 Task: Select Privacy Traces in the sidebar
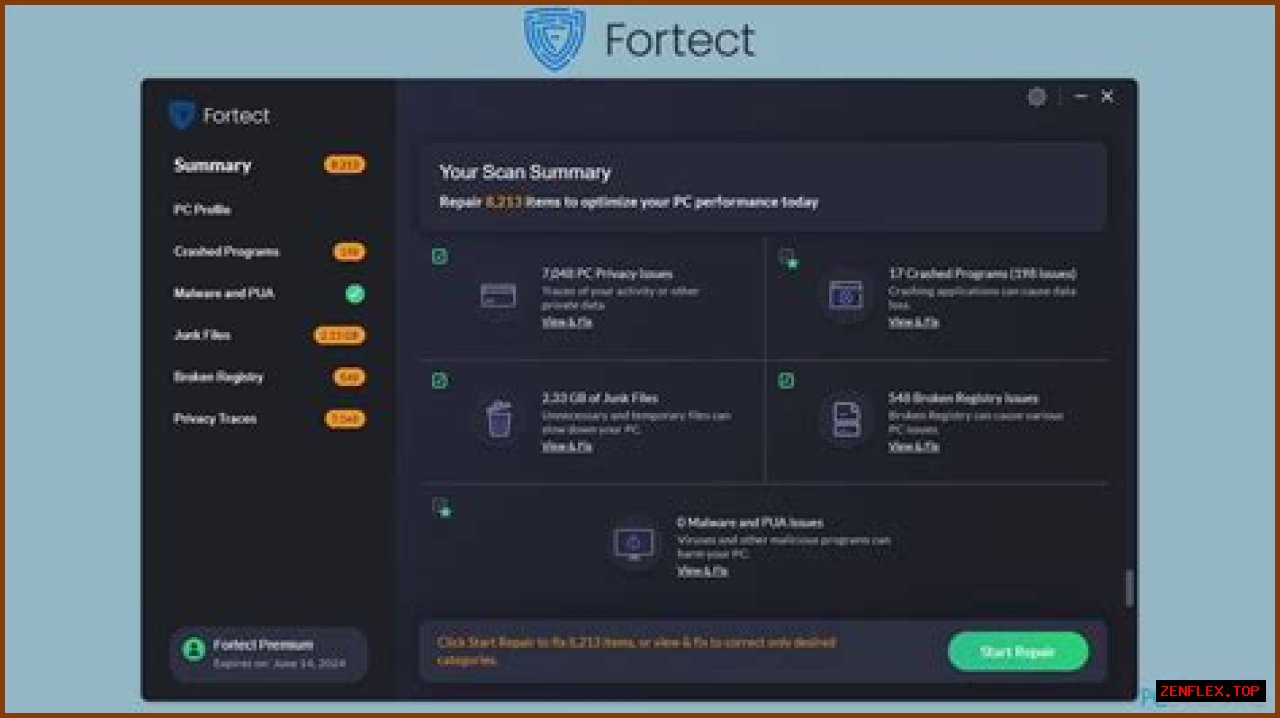[x=215, y=419]
